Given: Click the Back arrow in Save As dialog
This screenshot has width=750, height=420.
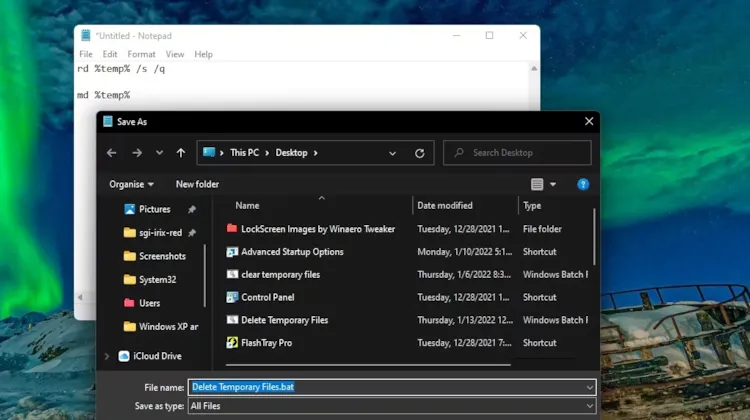Looking at the screenshot, I should [111, 153].
